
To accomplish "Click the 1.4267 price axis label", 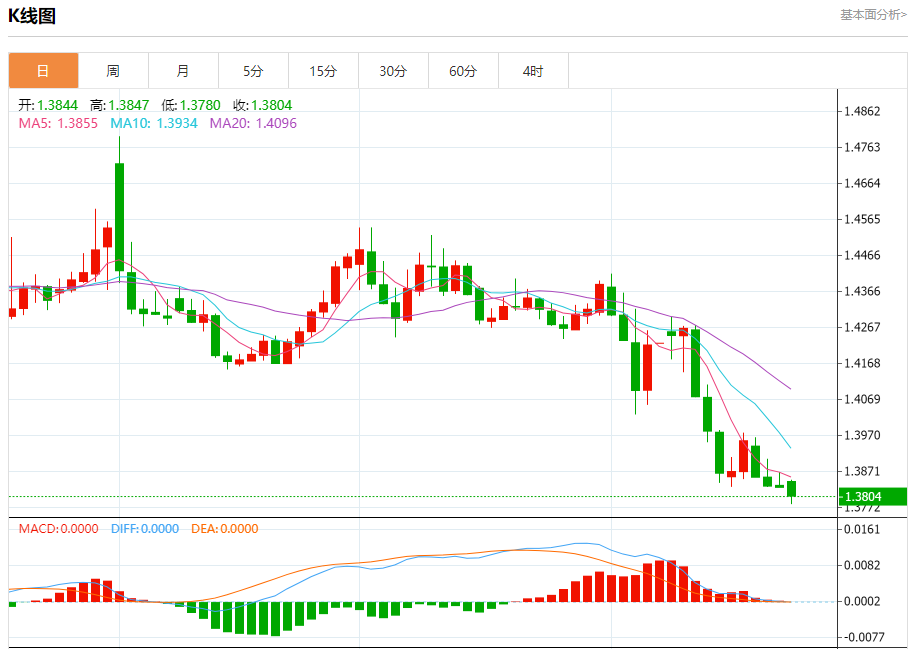I will [x=862, y=327].
